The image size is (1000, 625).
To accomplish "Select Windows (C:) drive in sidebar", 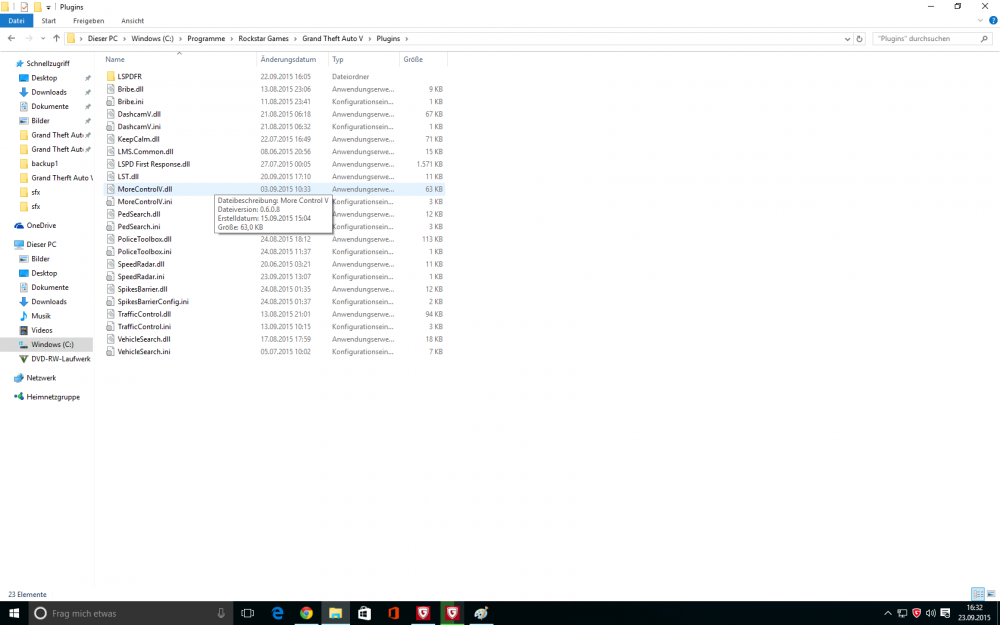I will [x=52, y=344].
